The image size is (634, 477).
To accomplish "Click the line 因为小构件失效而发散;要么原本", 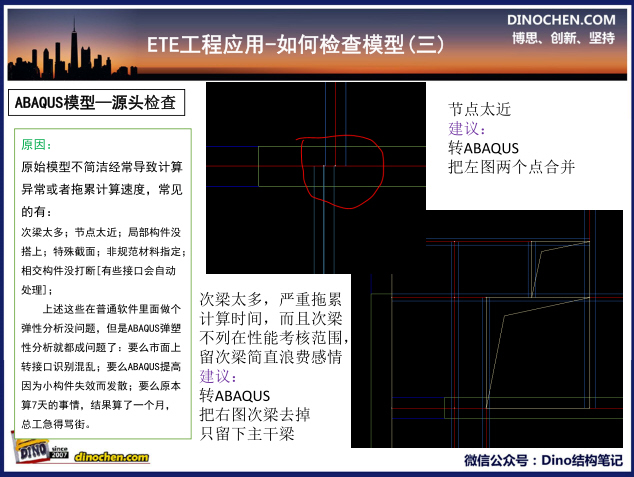I will 101,386.
